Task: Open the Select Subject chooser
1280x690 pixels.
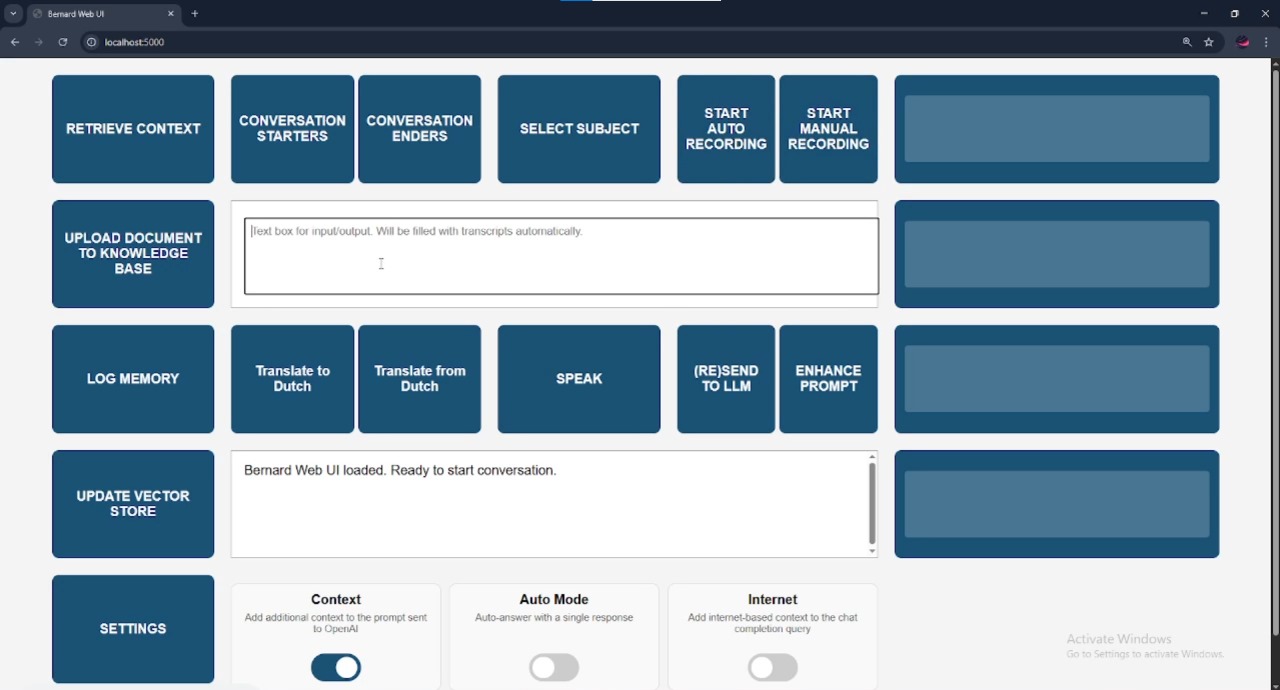Action: (x=579, y=129)
